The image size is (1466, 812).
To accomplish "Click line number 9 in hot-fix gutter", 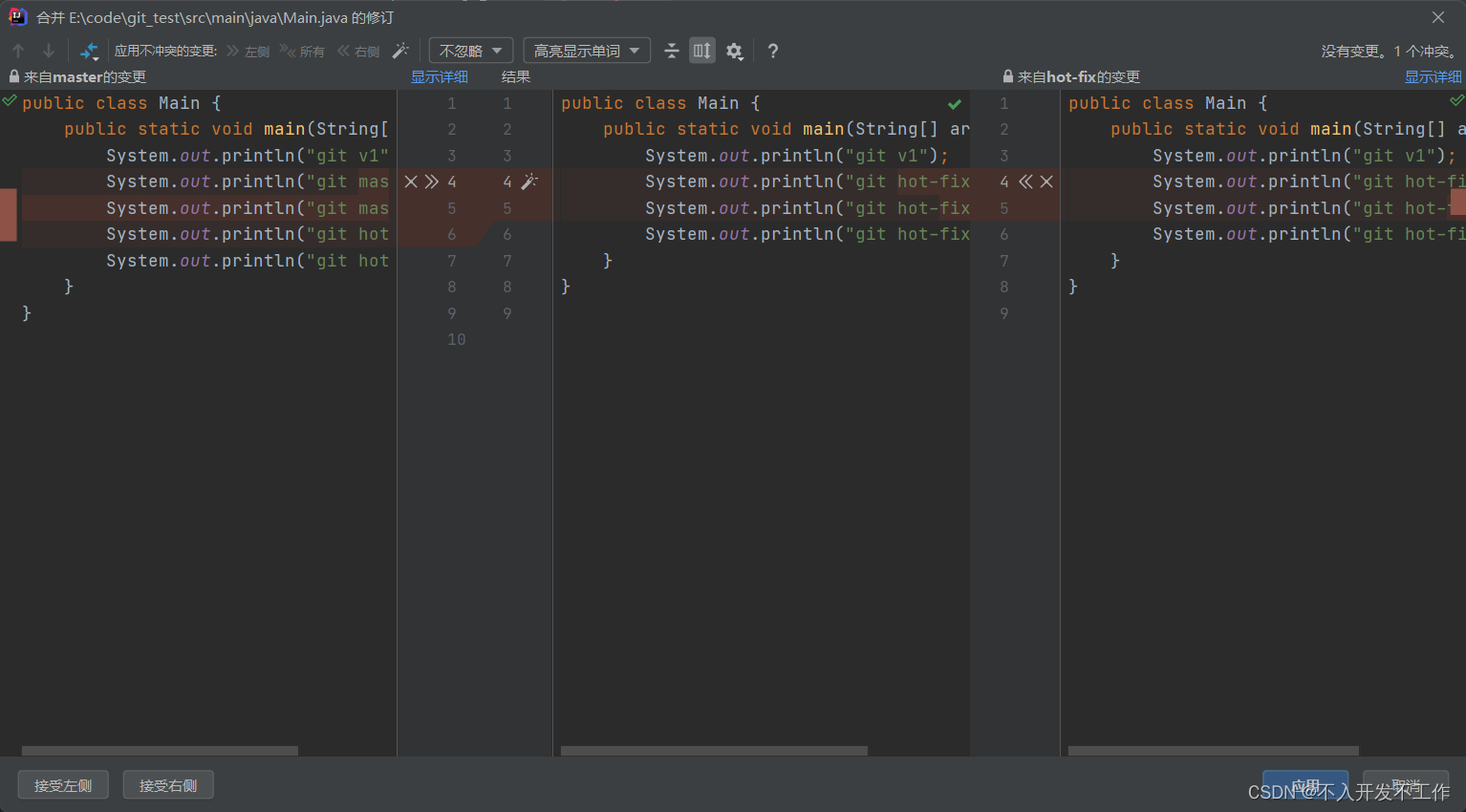I will pos(1003,313).
